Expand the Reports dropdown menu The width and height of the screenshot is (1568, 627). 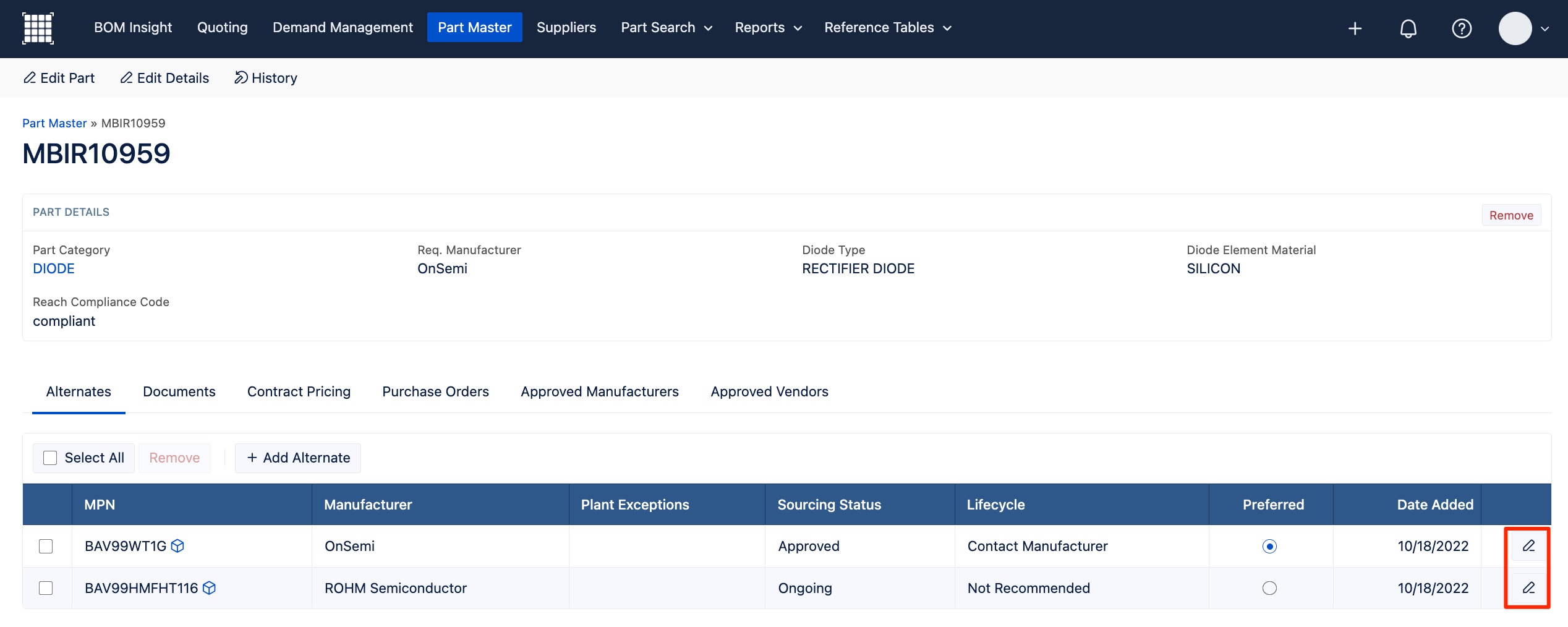point(768,28)
